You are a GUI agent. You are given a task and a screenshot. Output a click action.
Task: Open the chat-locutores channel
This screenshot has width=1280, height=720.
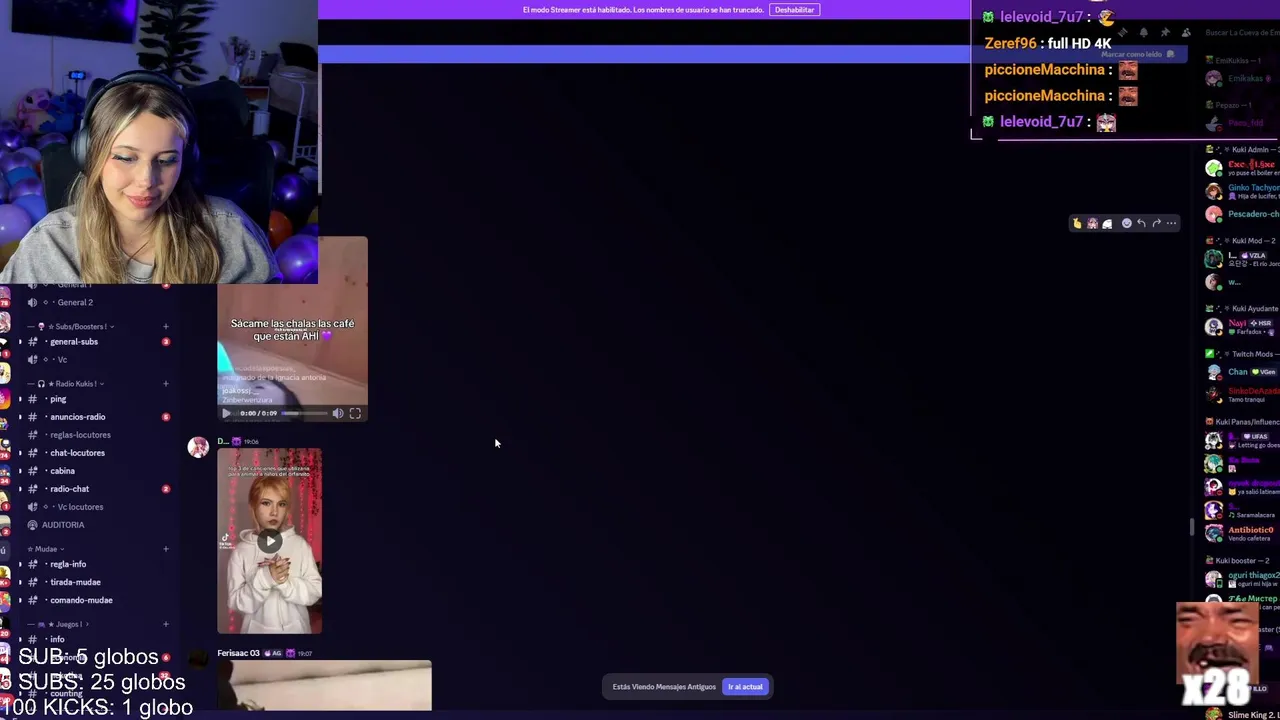pos(77,453)
